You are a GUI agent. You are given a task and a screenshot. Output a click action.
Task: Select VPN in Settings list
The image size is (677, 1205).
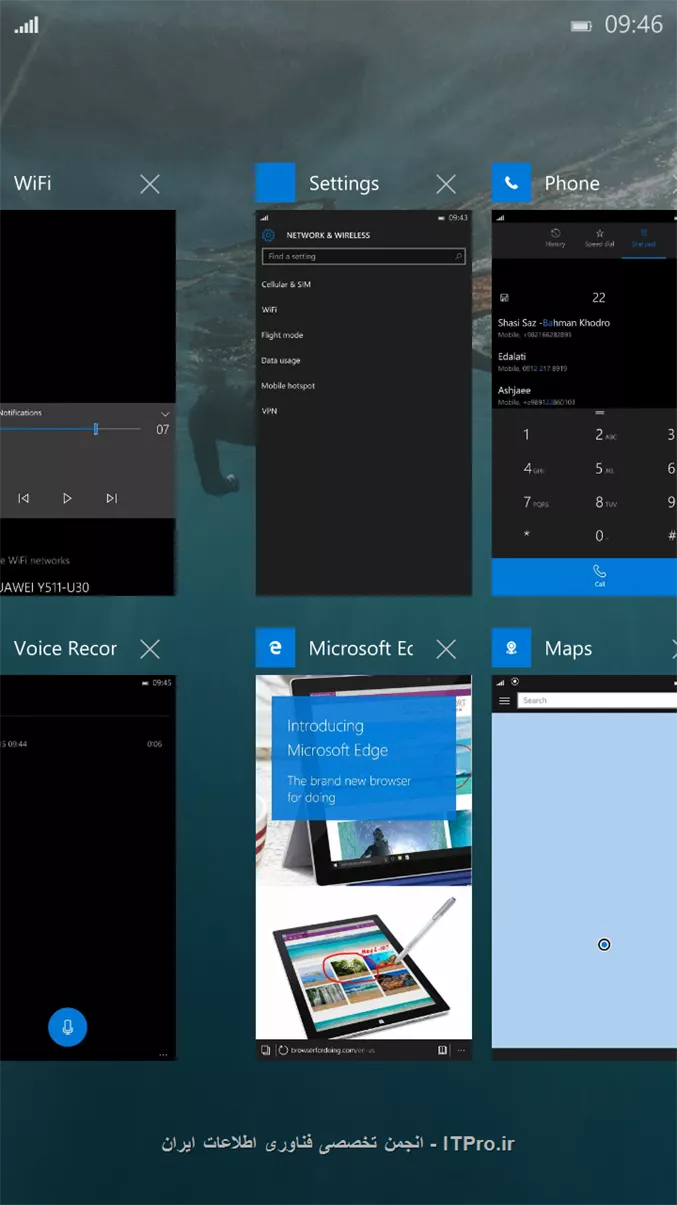click(x=268, y=411)
